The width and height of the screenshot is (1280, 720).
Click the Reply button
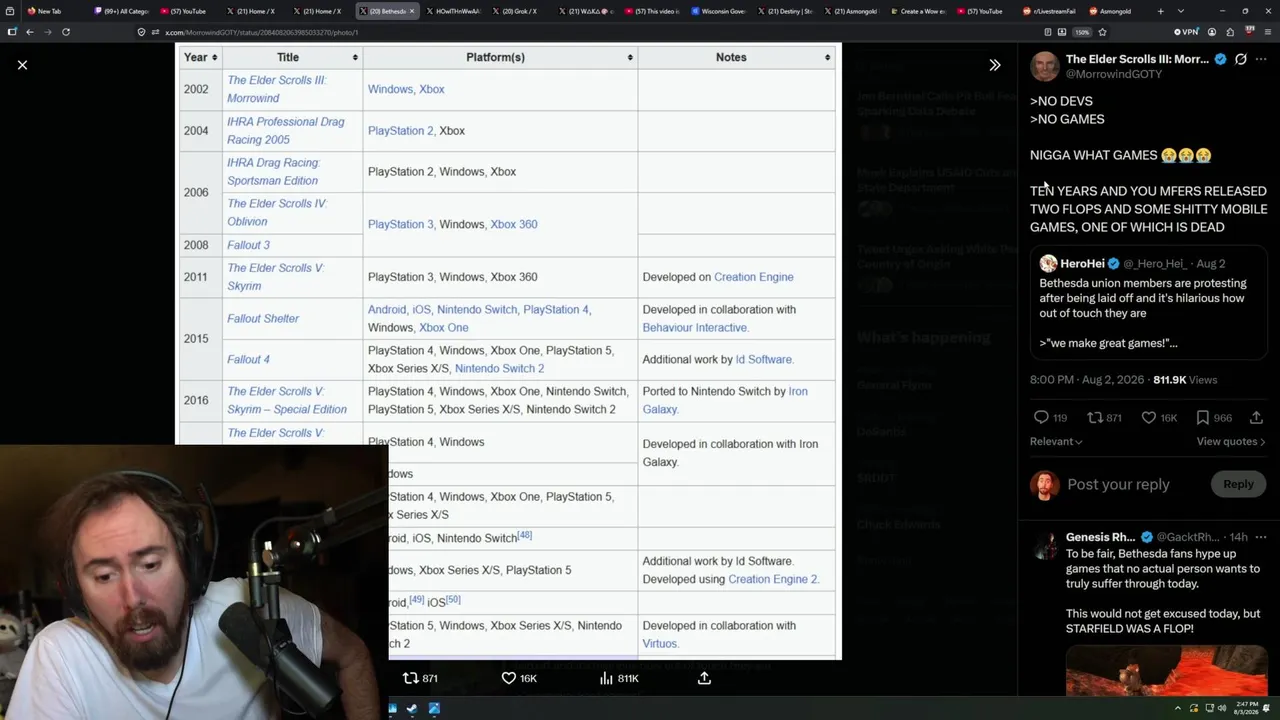point(1238,484)
